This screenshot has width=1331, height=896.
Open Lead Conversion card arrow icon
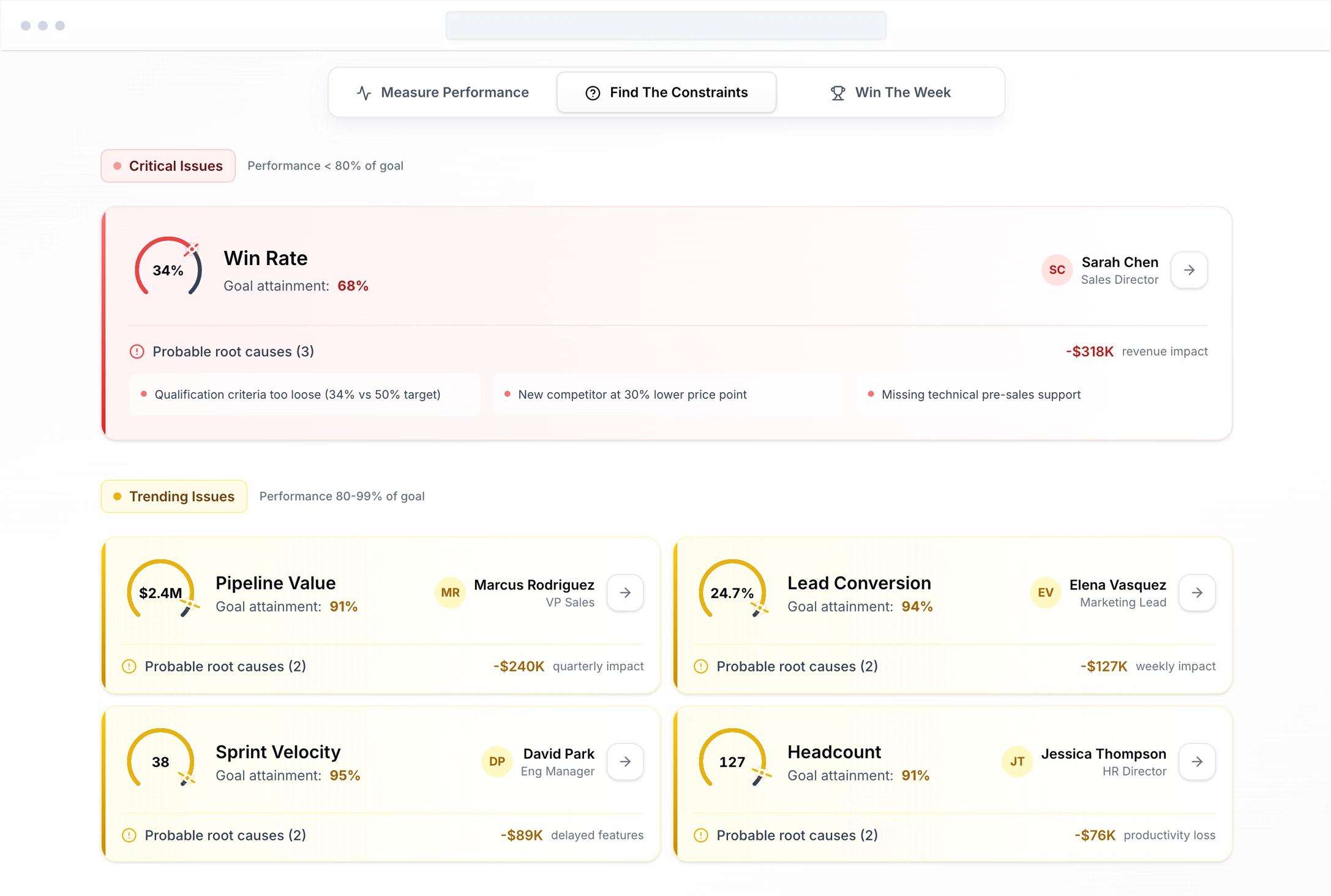tap(1196, 592)
